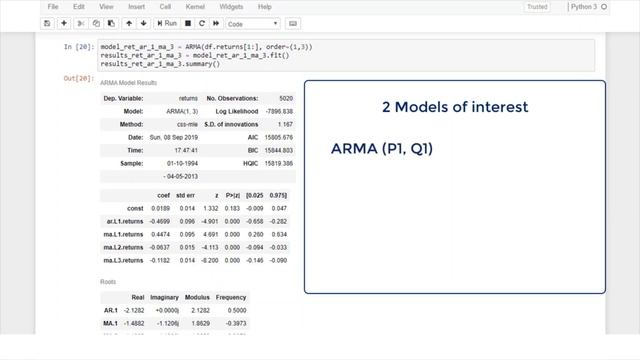Open the Edit menu
Viewport: 640px width, 360px height.
[x=79, y=7]
